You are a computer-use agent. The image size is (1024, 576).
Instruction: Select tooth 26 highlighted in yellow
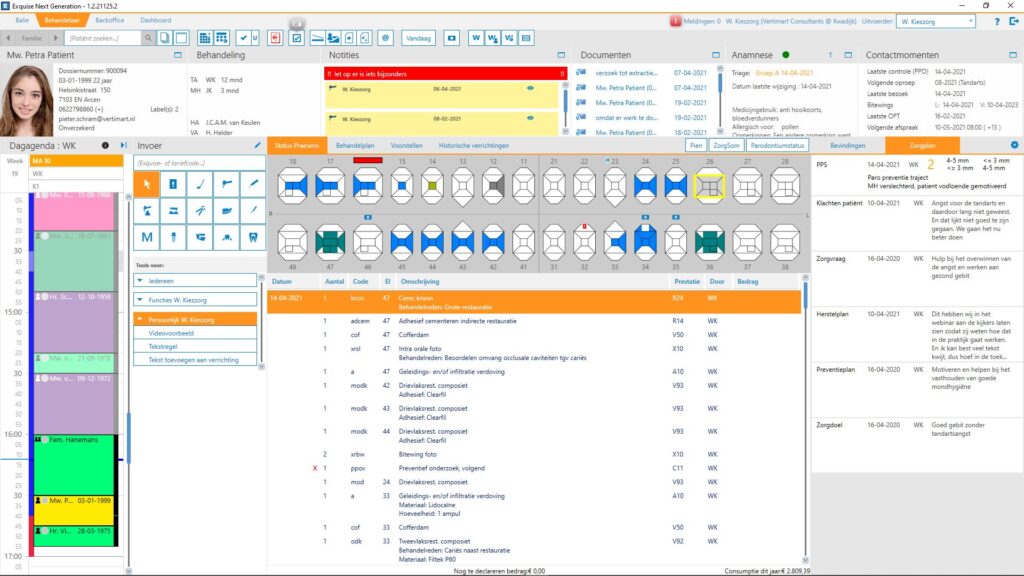pyautogui.click(x=710, y=186)
